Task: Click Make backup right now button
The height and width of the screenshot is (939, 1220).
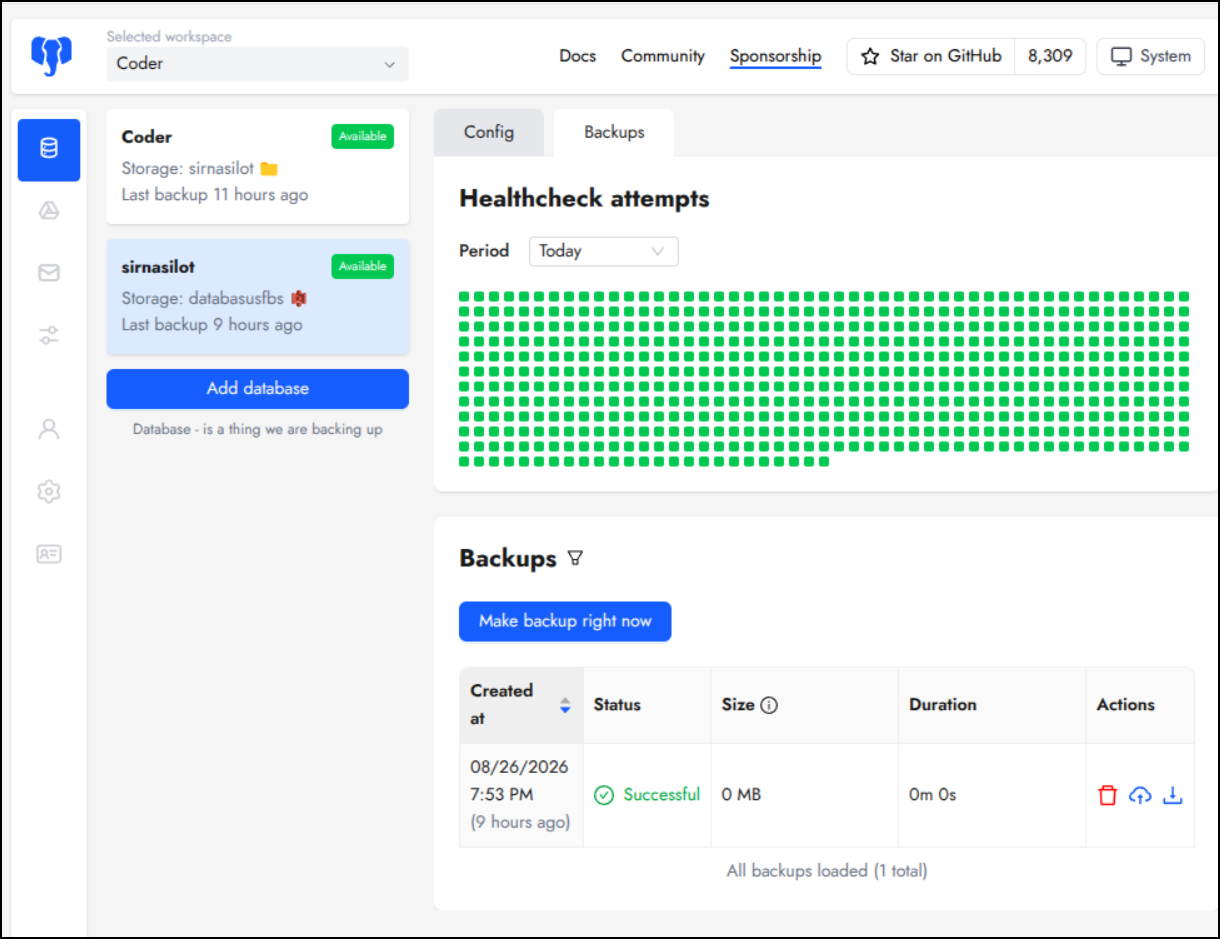Action: pos(565,621)
